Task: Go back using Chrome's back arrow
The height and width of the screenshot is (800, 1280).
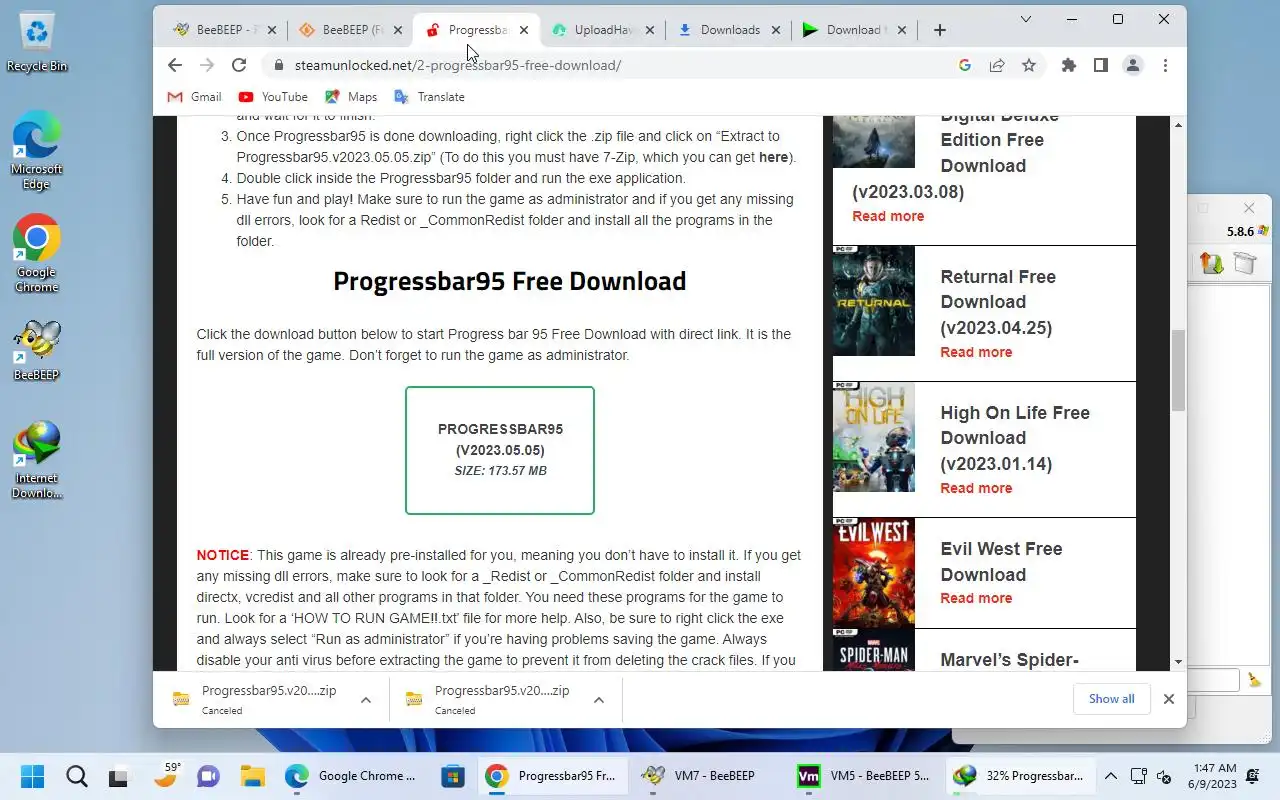Action: point(175,65)
